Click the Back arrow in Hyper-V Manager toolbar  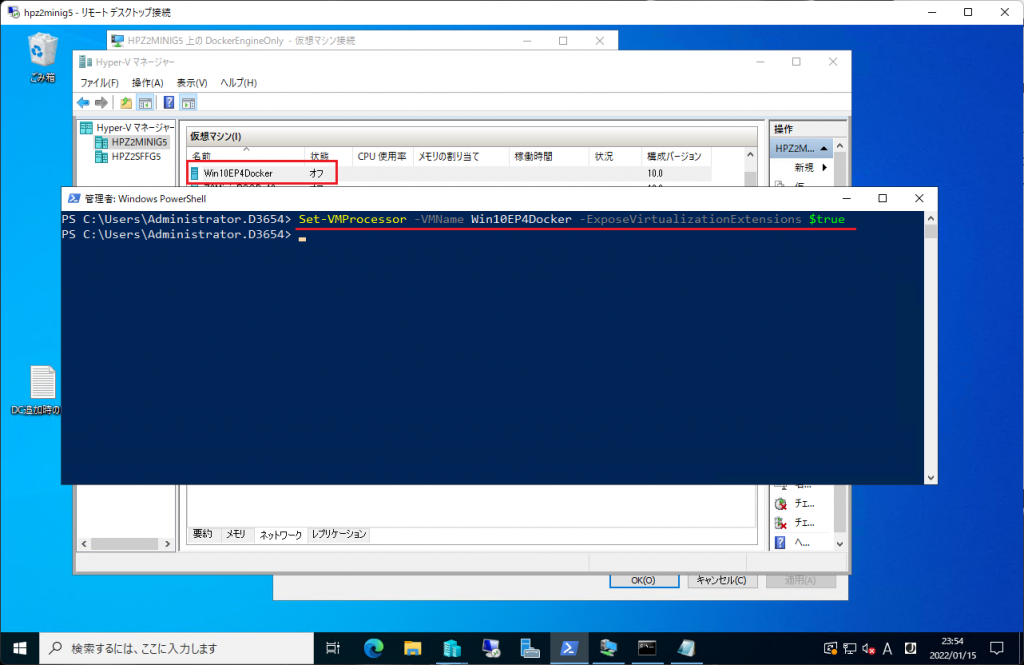[83, 103]
